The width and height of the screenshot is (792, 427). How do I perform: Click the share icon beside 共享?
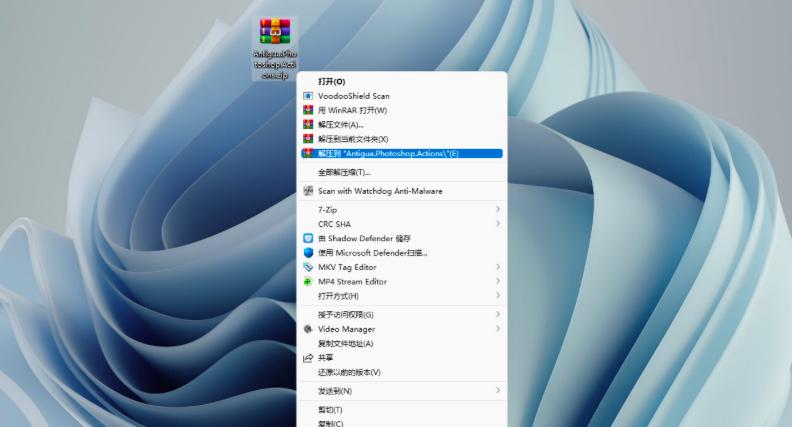[308, 358]
